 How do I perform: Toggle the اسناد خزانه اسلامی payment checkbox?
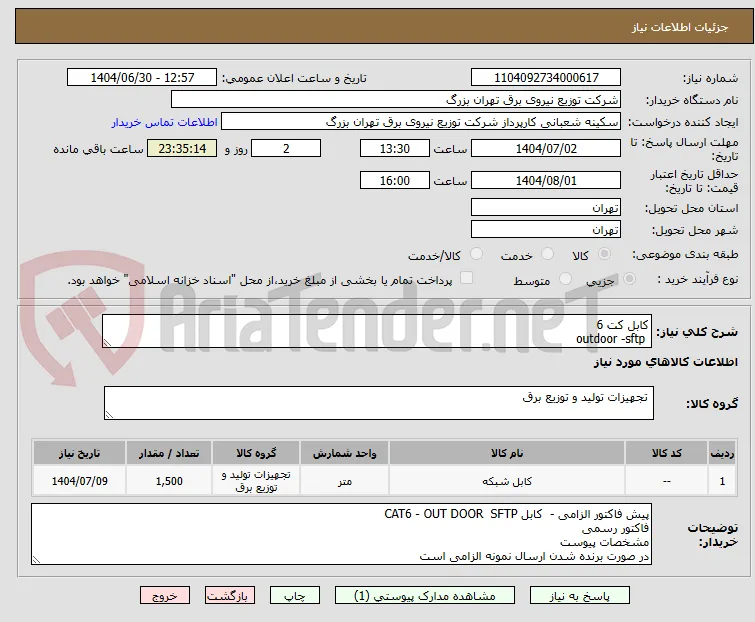tap(466, 278)
